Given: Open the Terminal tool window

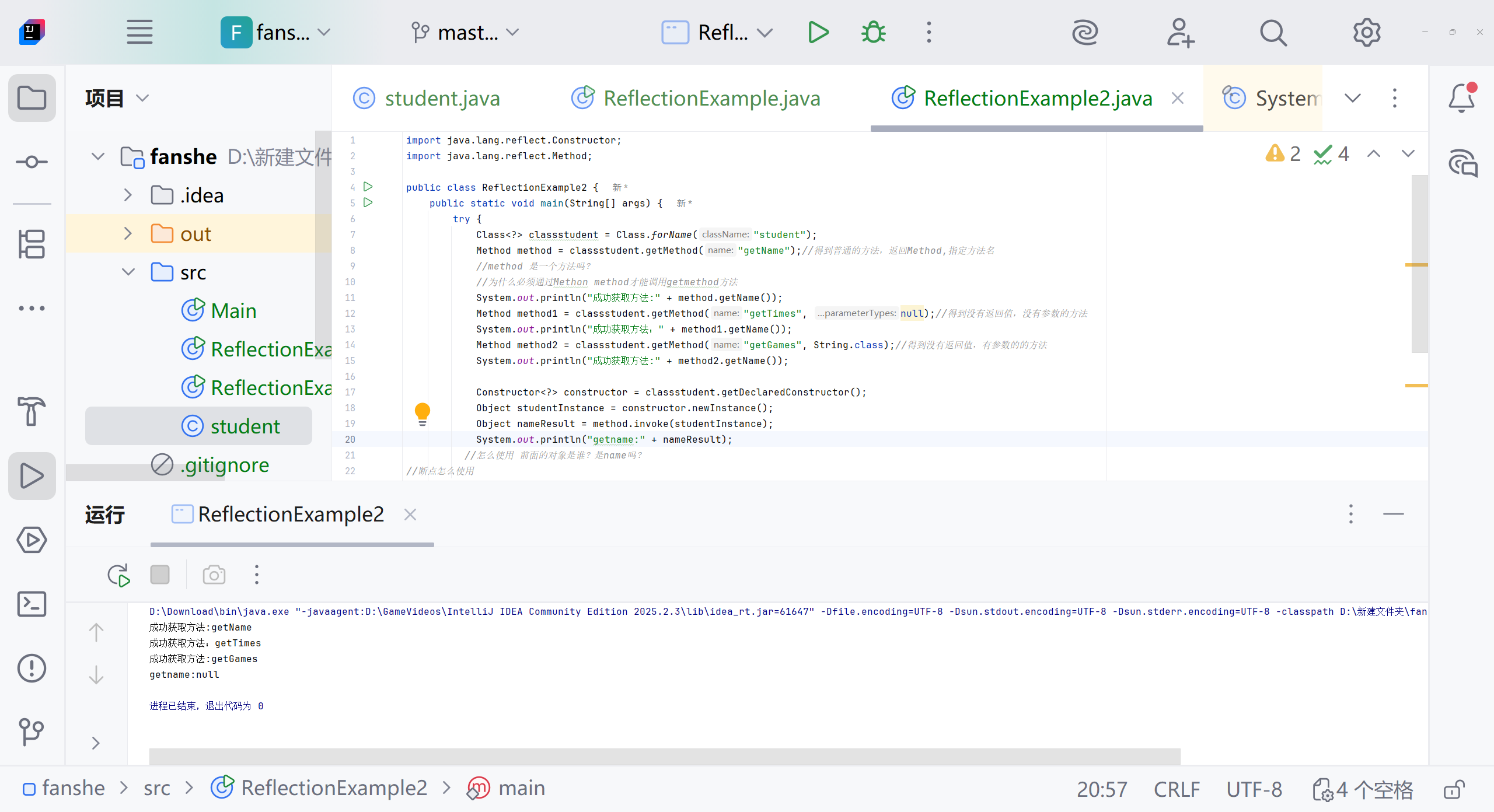Looking at the screenshot, I should 32,604.
